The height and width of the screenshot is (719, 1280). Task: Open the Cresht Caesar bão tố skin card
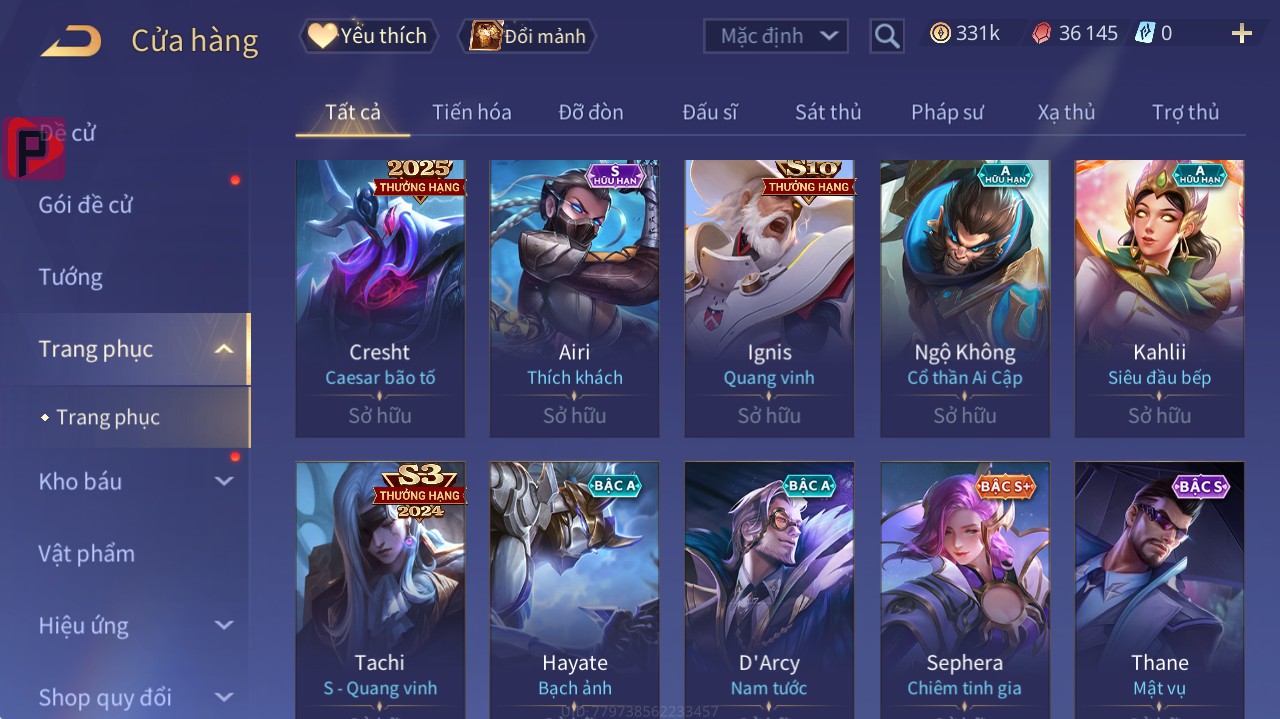pyautogui.click(x=380, y=298)
